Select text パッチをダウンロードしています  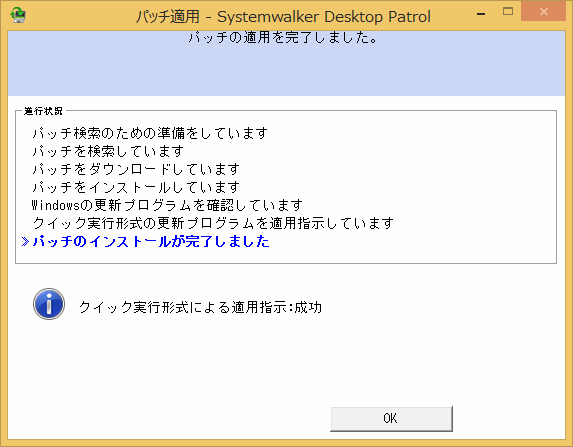(x=136, y=169)
